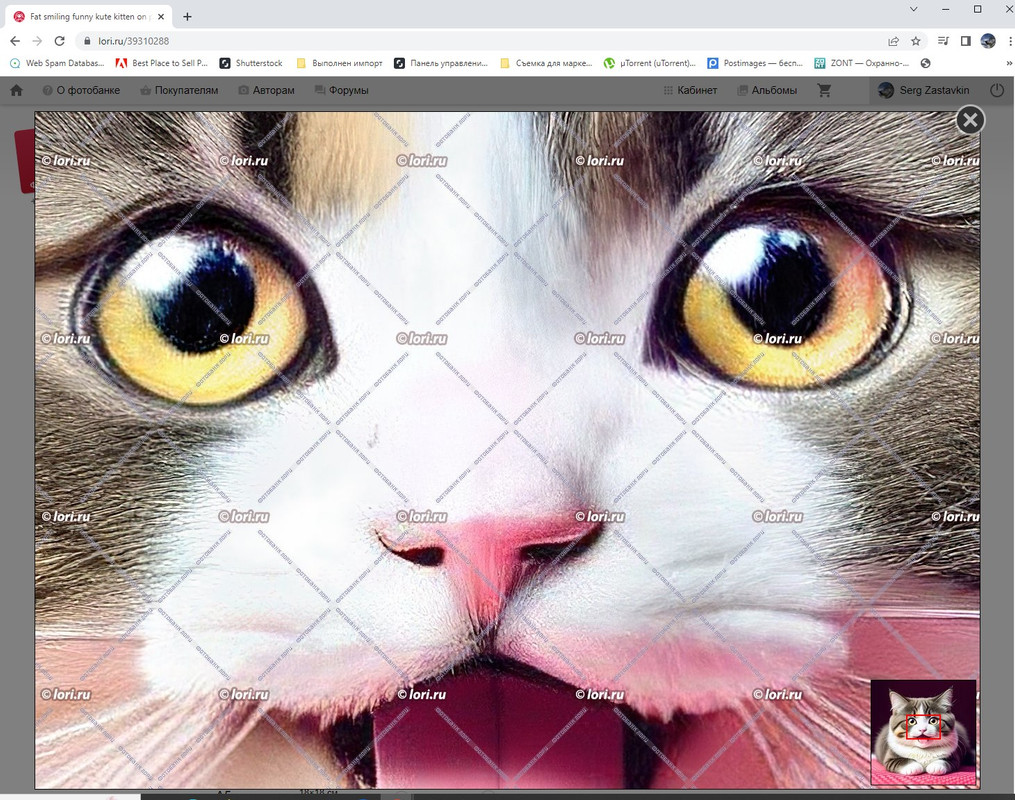The image size is (1015, 800).
Task: Show more bookmarks with the chevron
Action: click(x=1009, y=63)
